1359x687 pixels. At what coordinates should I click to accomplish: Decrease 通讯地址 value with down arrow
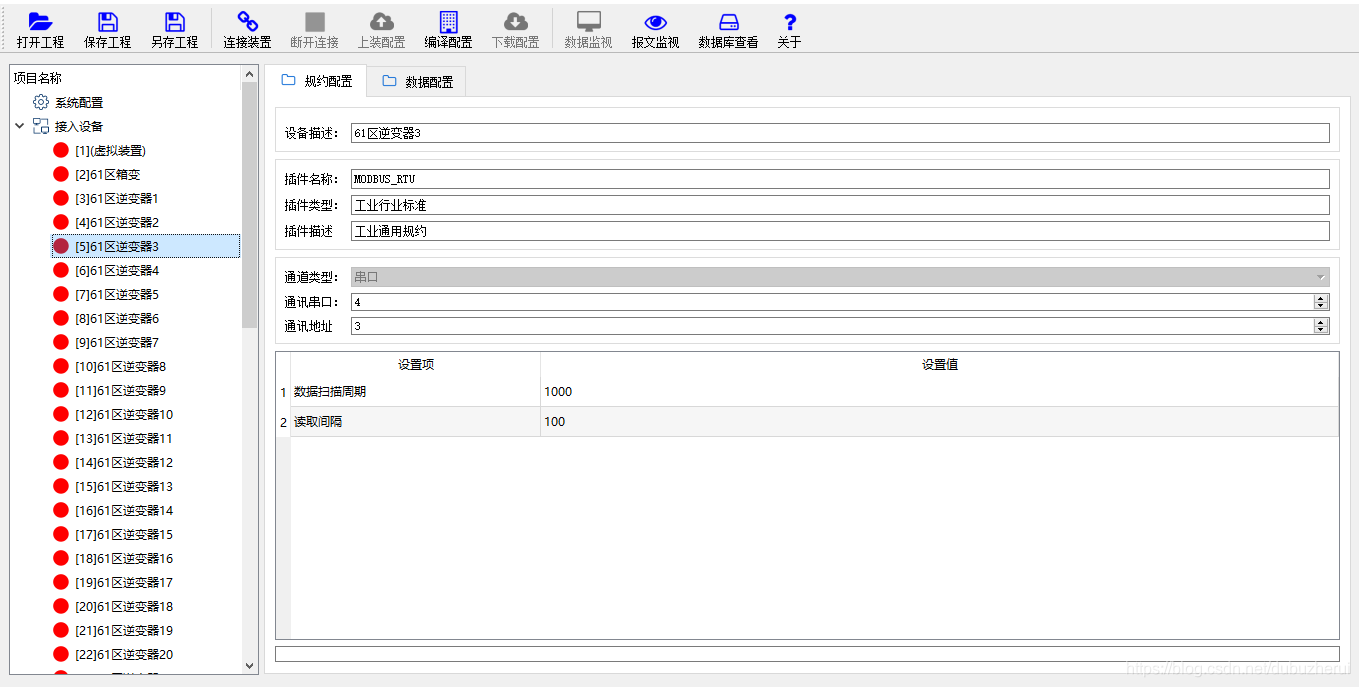click(x=1322, y=330)
